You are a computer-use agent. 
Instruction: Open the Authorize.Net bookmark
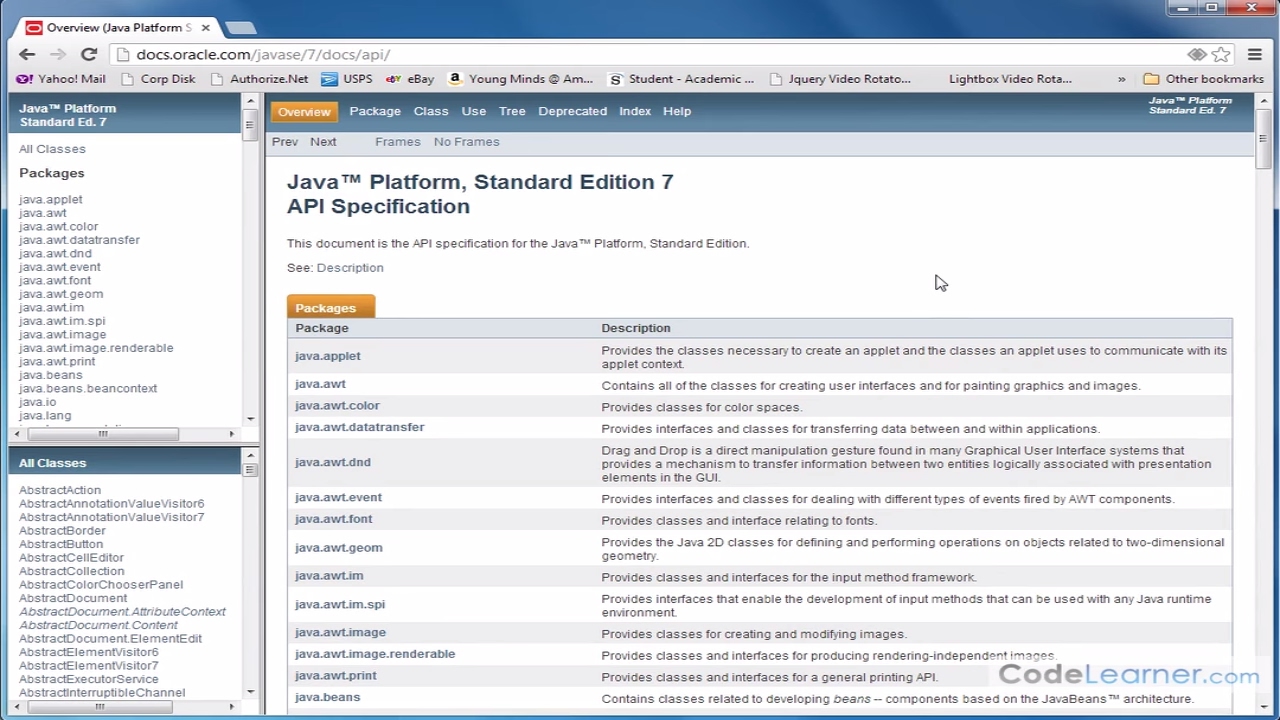[259, 79]
